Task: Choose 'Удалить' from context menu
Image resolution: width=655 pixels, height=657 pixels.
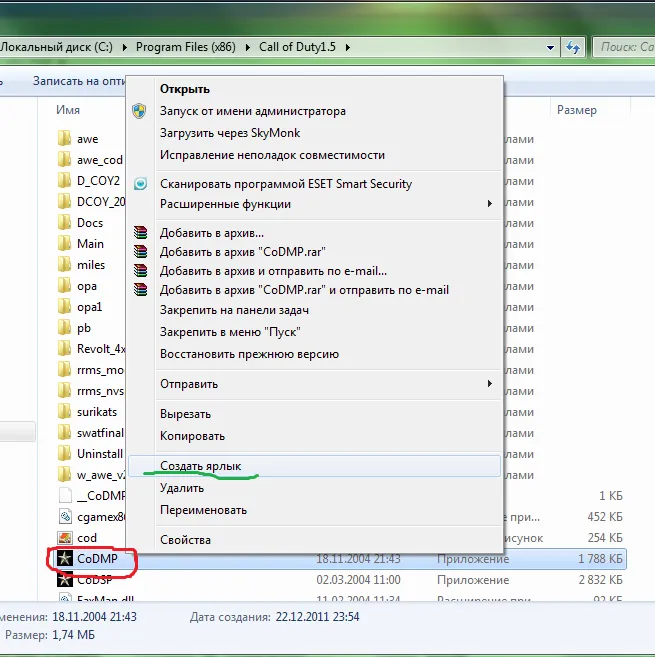Action: 314,488
